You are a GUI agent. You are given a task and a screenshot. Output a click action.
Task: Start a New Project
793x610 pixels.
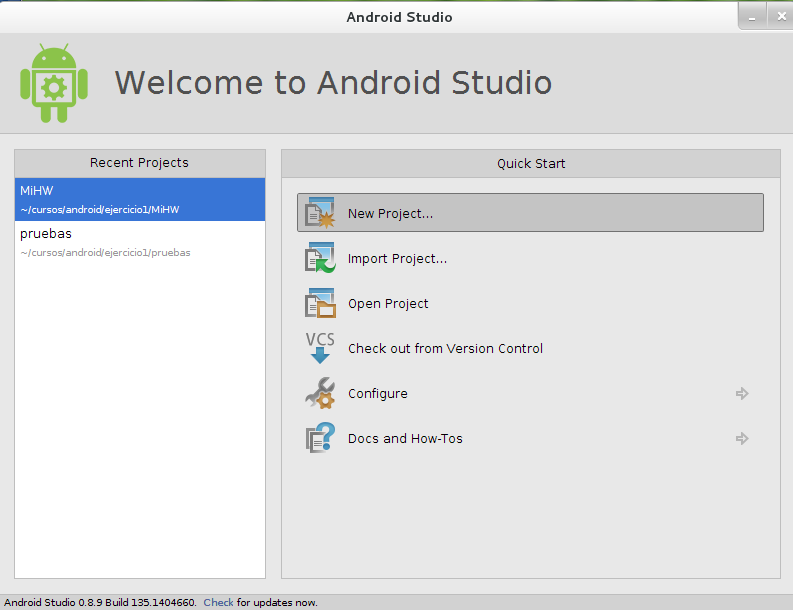click(x=530, y=213)
